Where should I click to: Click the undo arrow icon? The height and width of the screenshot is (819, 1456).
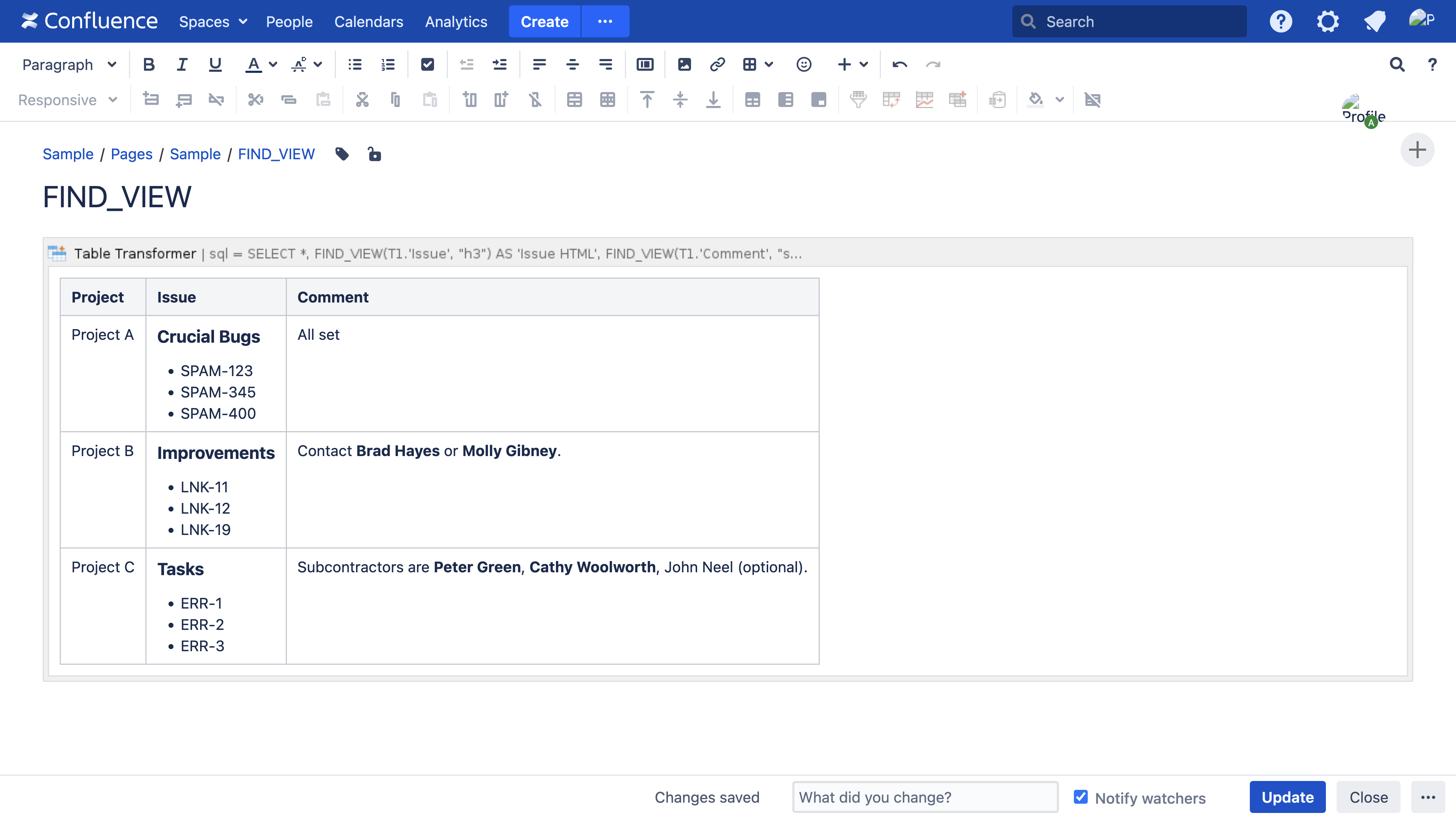899,64
